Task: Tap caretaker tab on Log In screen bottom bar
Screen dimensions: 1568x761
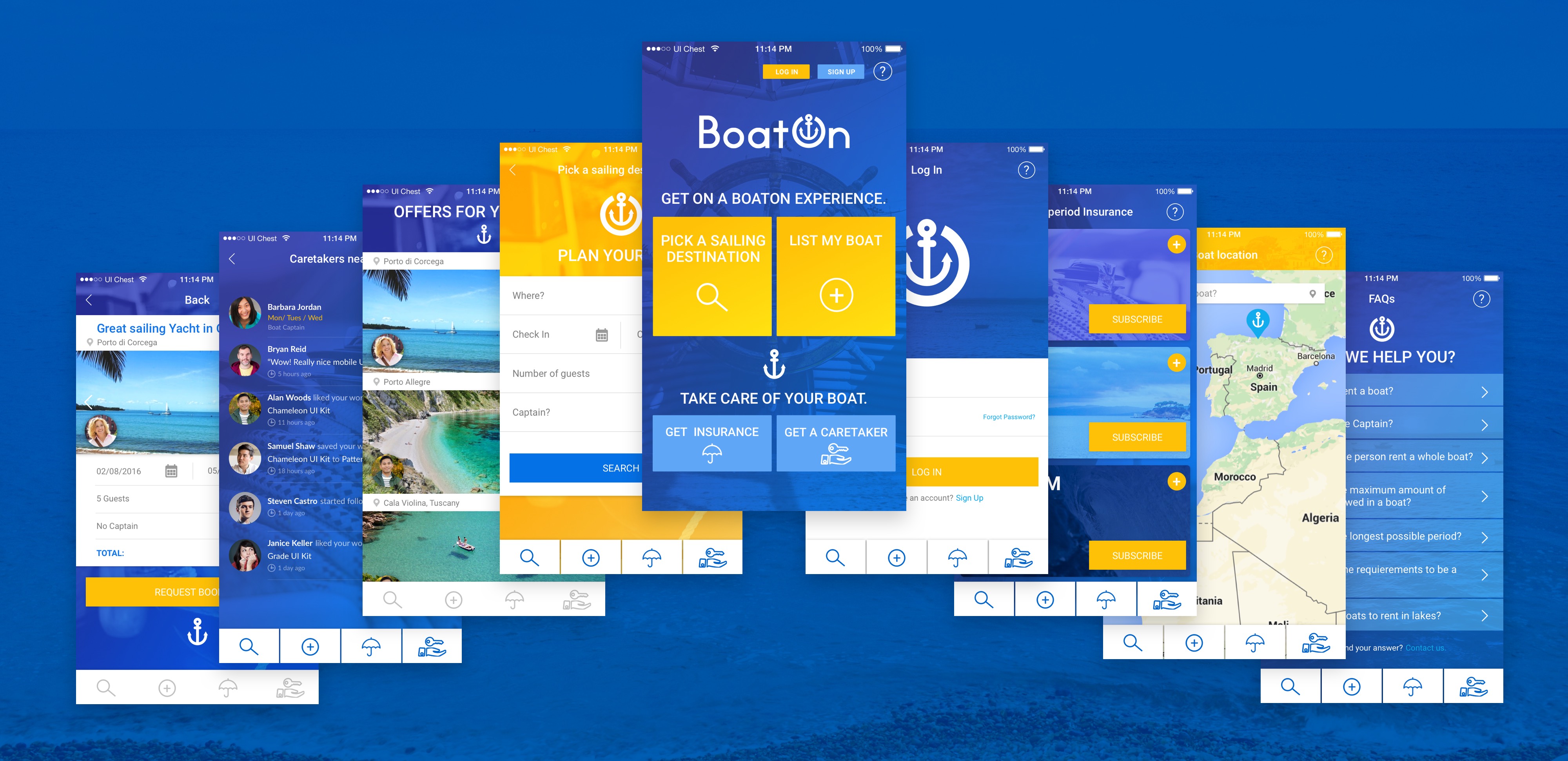Action: pyautogui.click(x=1018, y=557)
